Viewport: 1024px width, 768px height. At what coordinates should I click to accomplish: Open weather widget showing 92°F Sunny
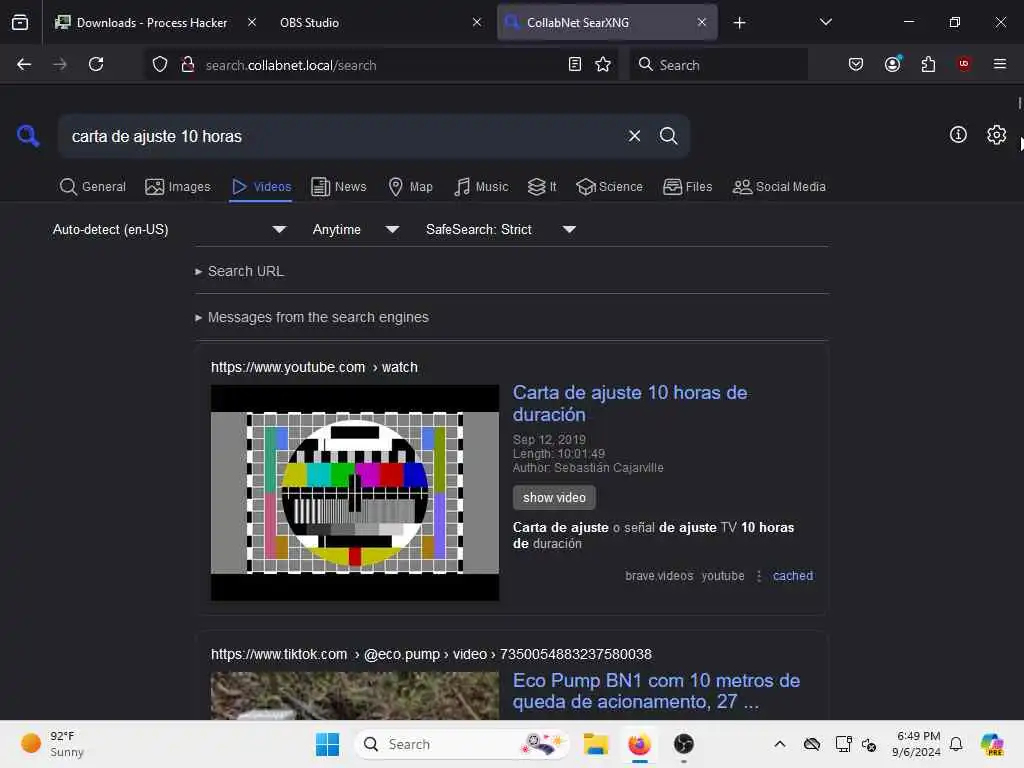pyautogui.click(x=54, y=744)
